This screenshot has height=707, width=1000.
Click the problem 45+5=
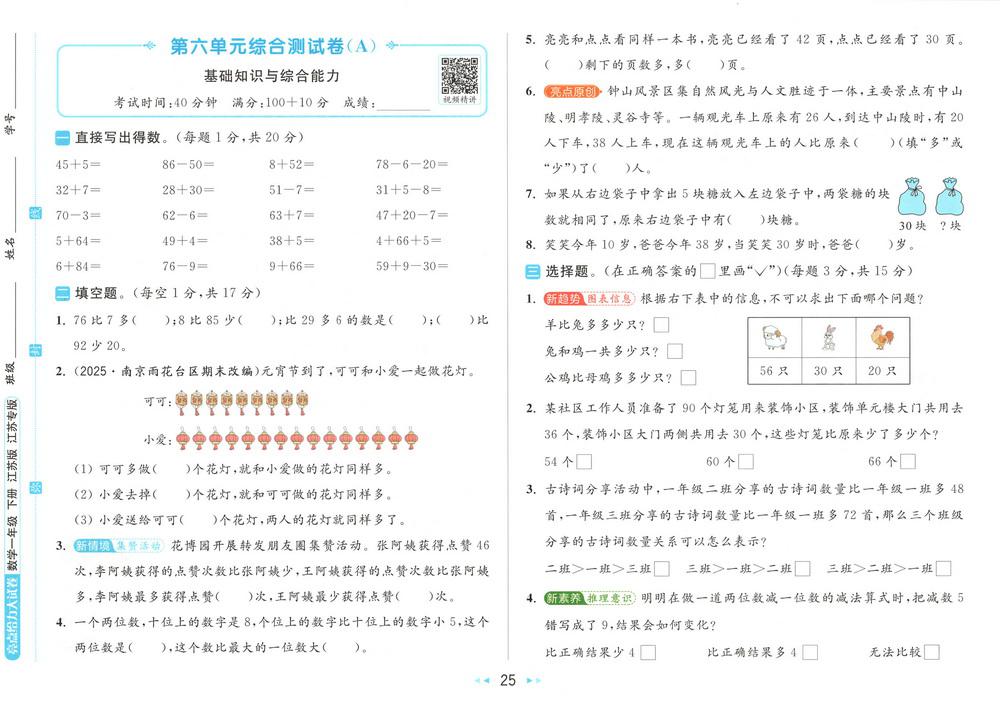coord(78,164)
